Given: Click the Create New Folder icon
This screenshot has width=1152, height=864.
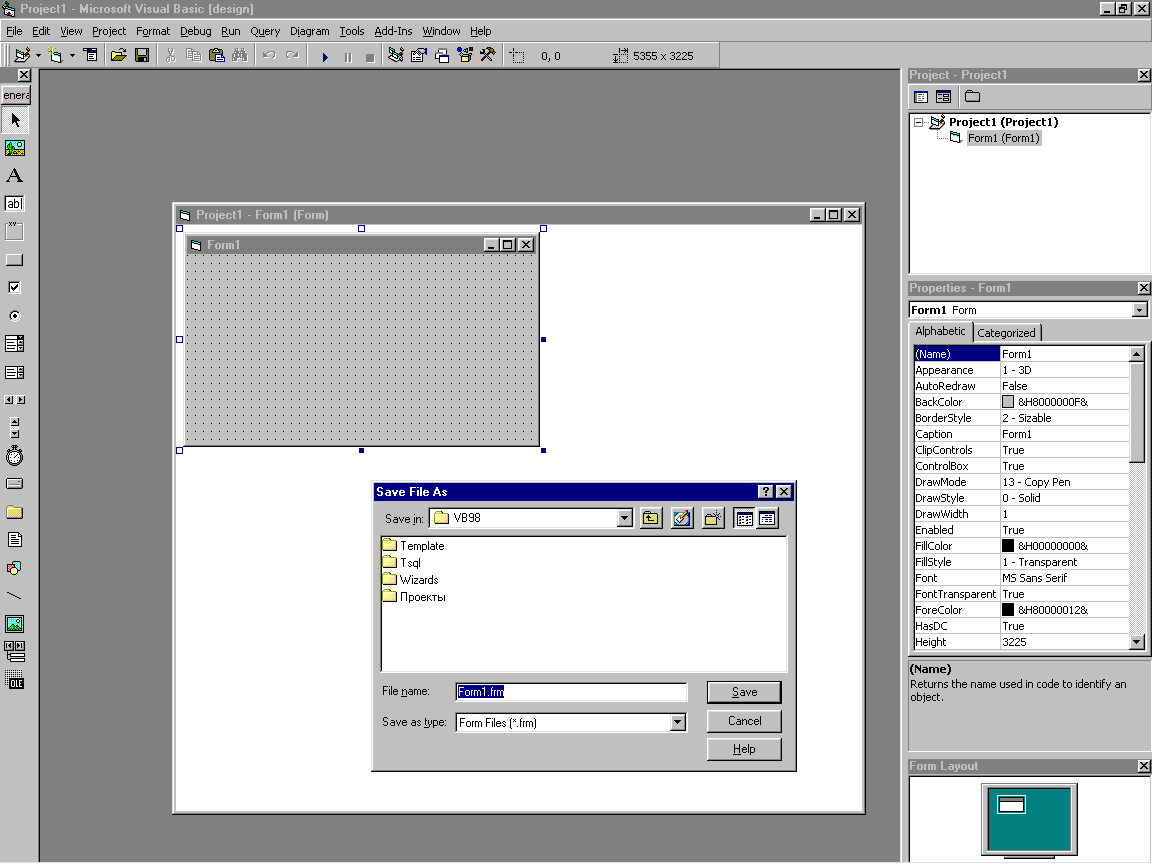Looking at the screenshot, I should click(712, 518).
